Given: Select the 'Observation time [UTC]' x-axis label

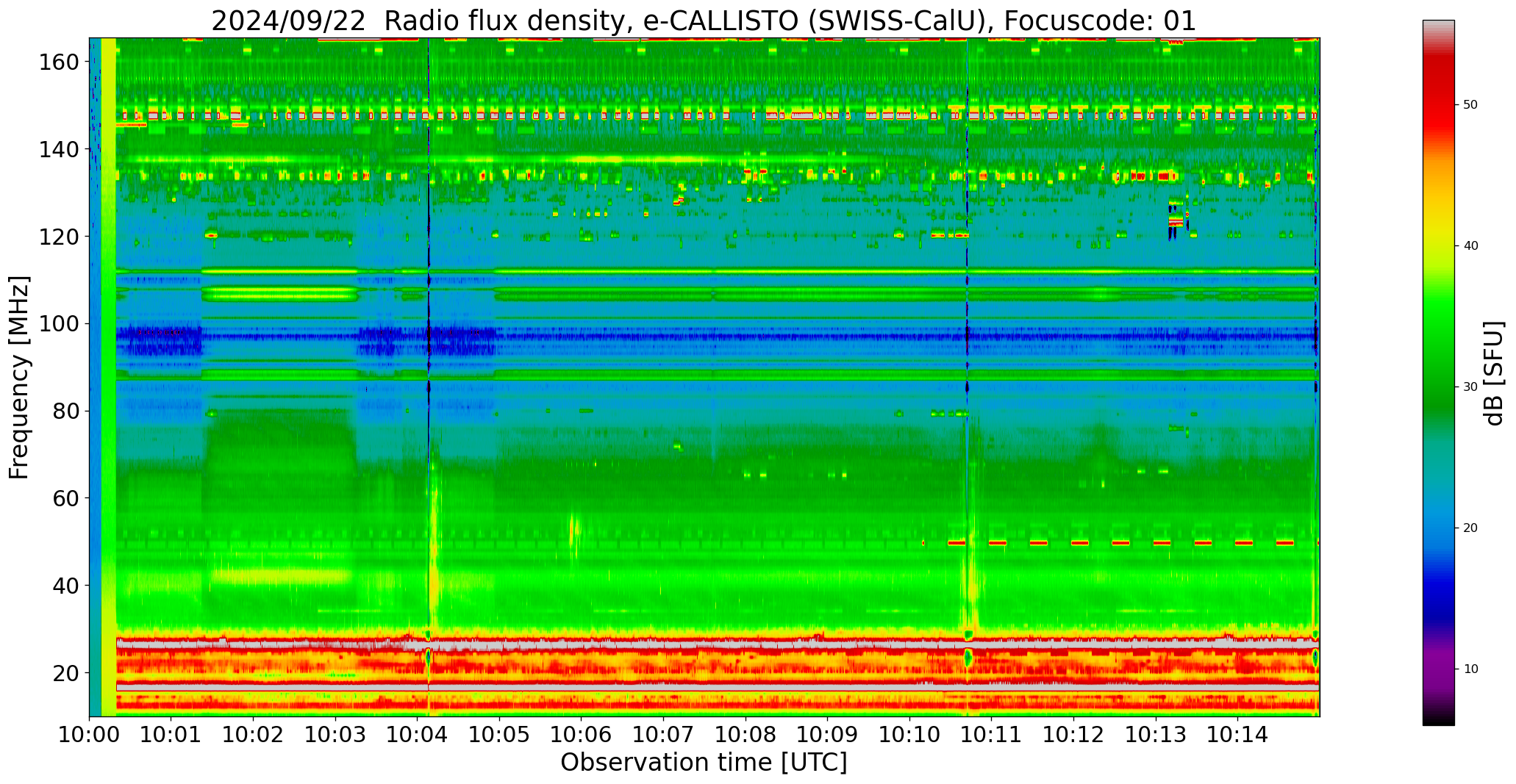Looking at the screenshot, I should 704,763.
